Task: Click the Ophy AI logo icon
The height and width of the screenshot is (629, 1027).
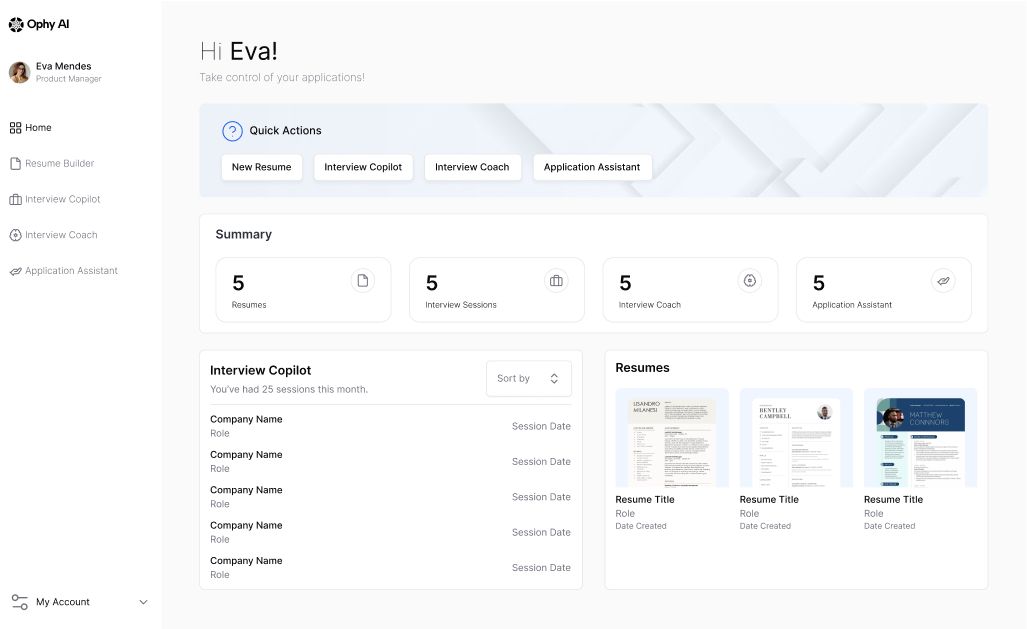Action: point(16,24)
